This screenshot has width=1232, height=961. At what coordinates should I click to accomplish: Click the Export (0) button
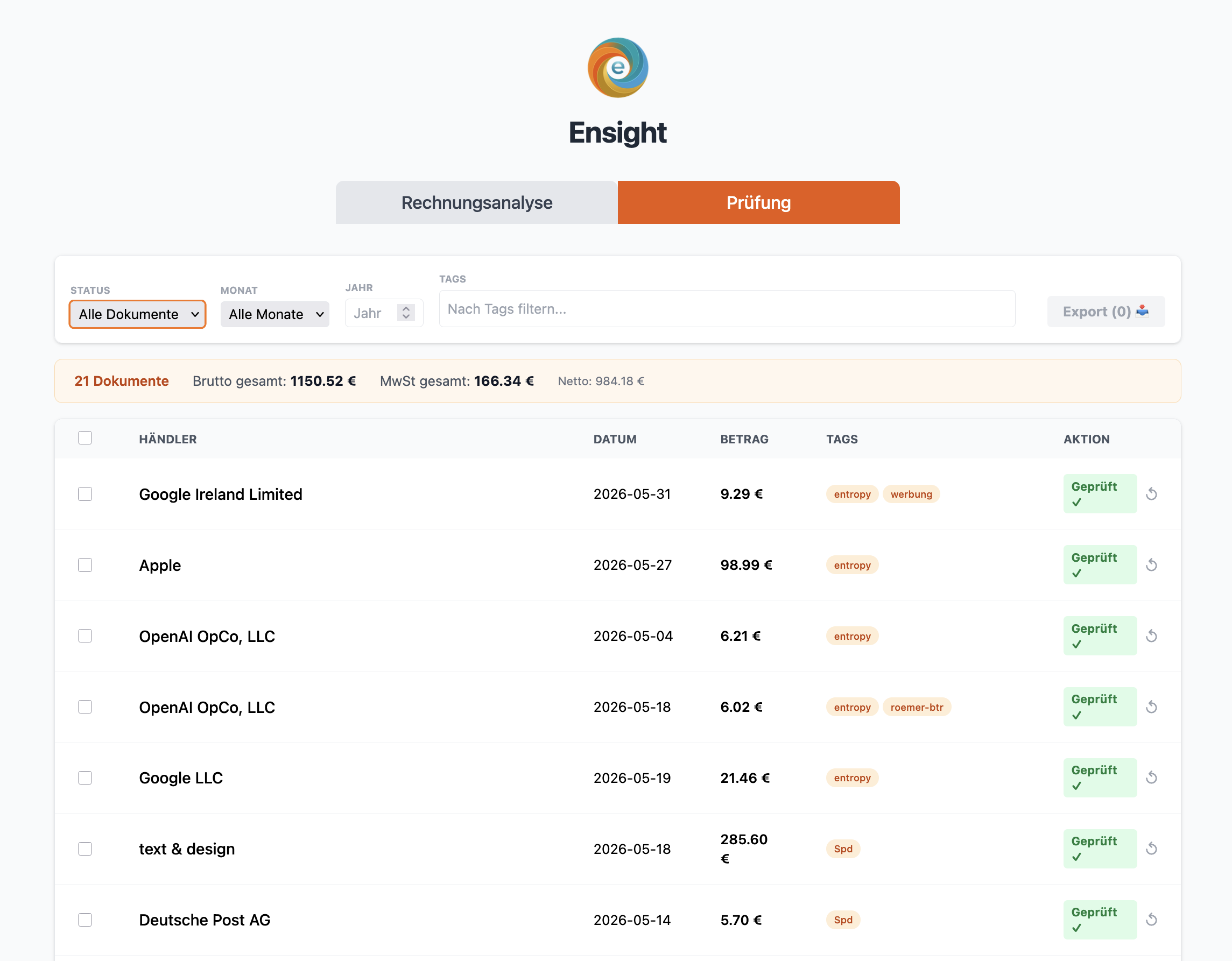pyautogui.click(x=1106, y=312)
